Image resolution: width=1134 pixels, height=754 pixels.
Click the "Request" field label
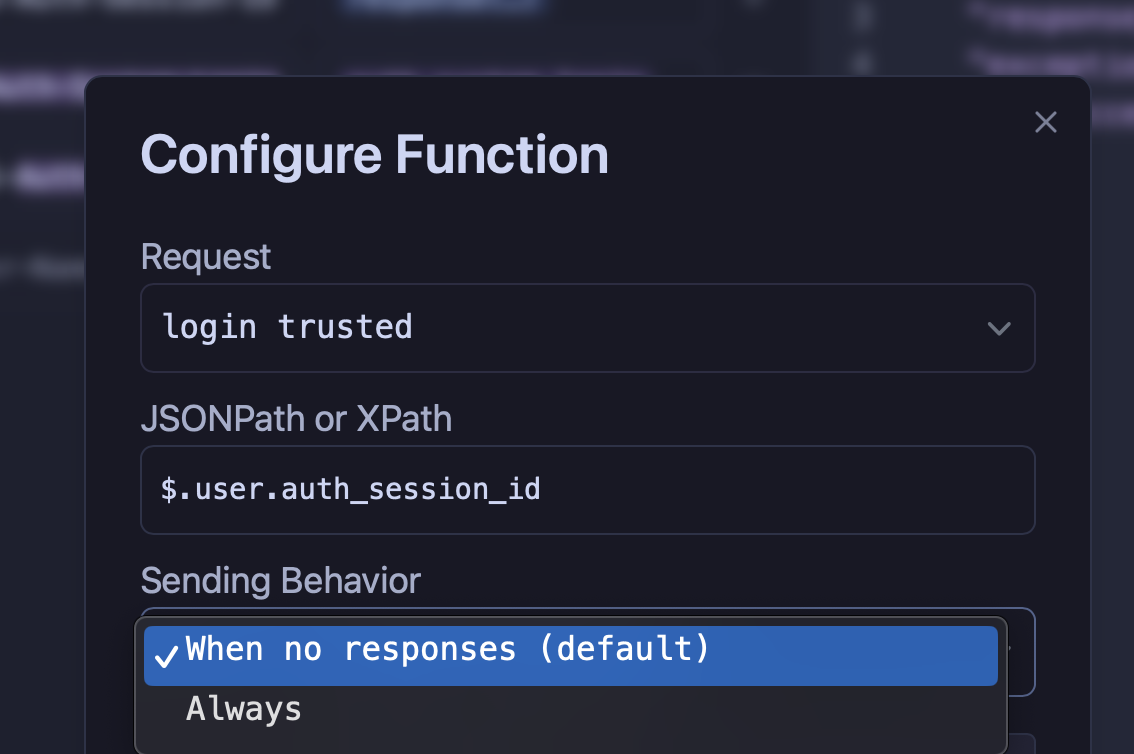point(206,257)
